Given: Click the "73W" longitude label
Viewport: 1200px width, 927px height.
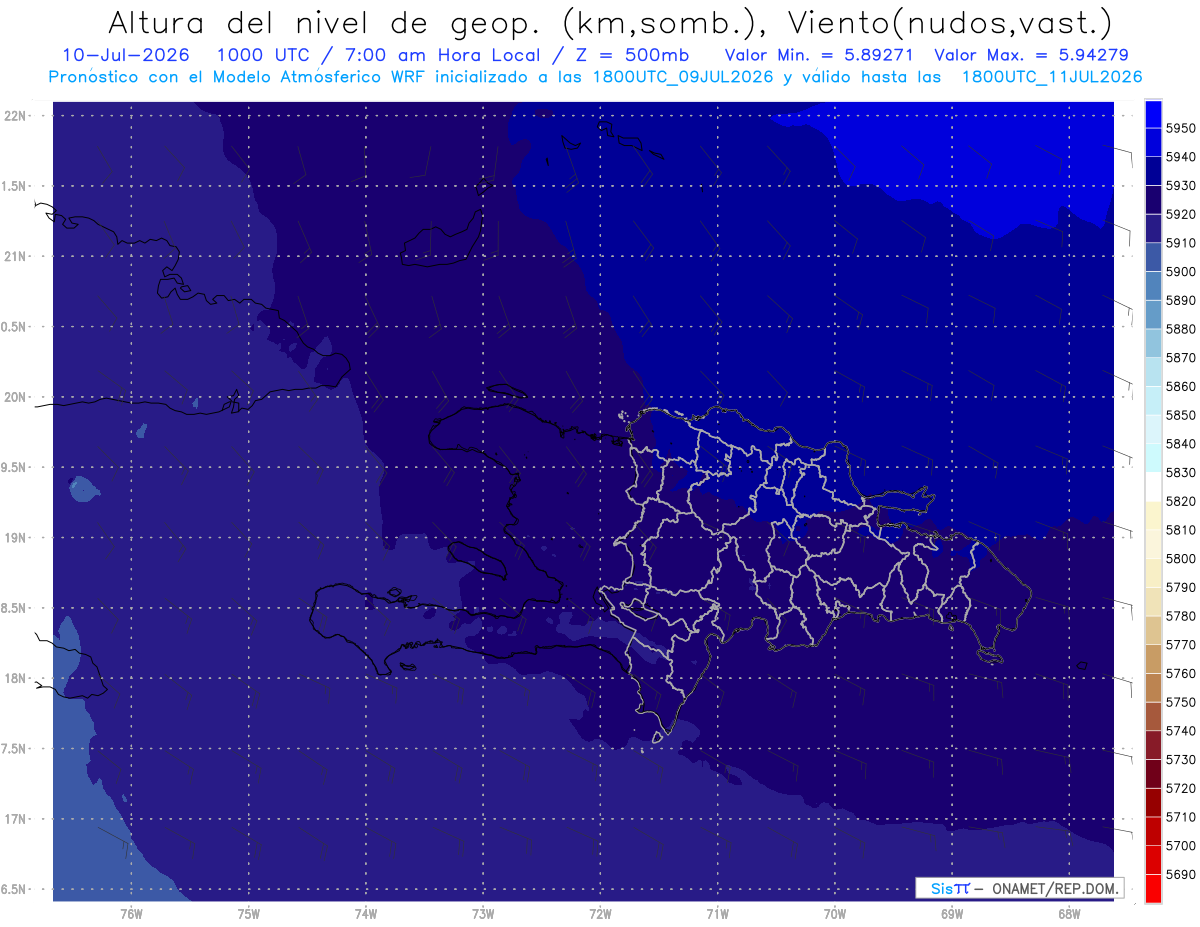Looking at the screenshot, I should tap(483, 914).
